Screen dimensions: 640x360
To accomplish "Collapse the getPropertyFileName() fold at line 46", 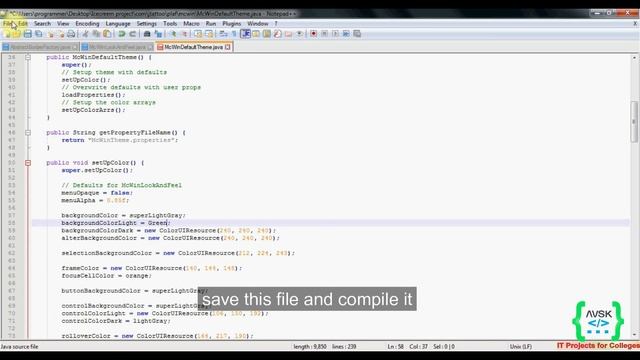I will (x=28, y=133).
